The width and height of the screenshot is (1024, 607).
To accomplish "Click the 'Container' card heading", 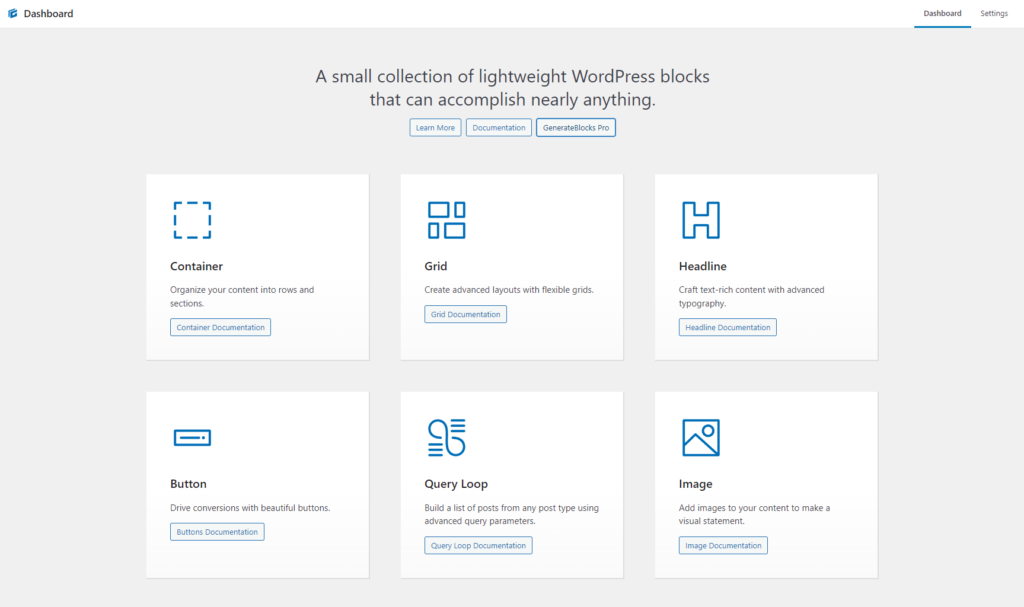I will (197, 266).
